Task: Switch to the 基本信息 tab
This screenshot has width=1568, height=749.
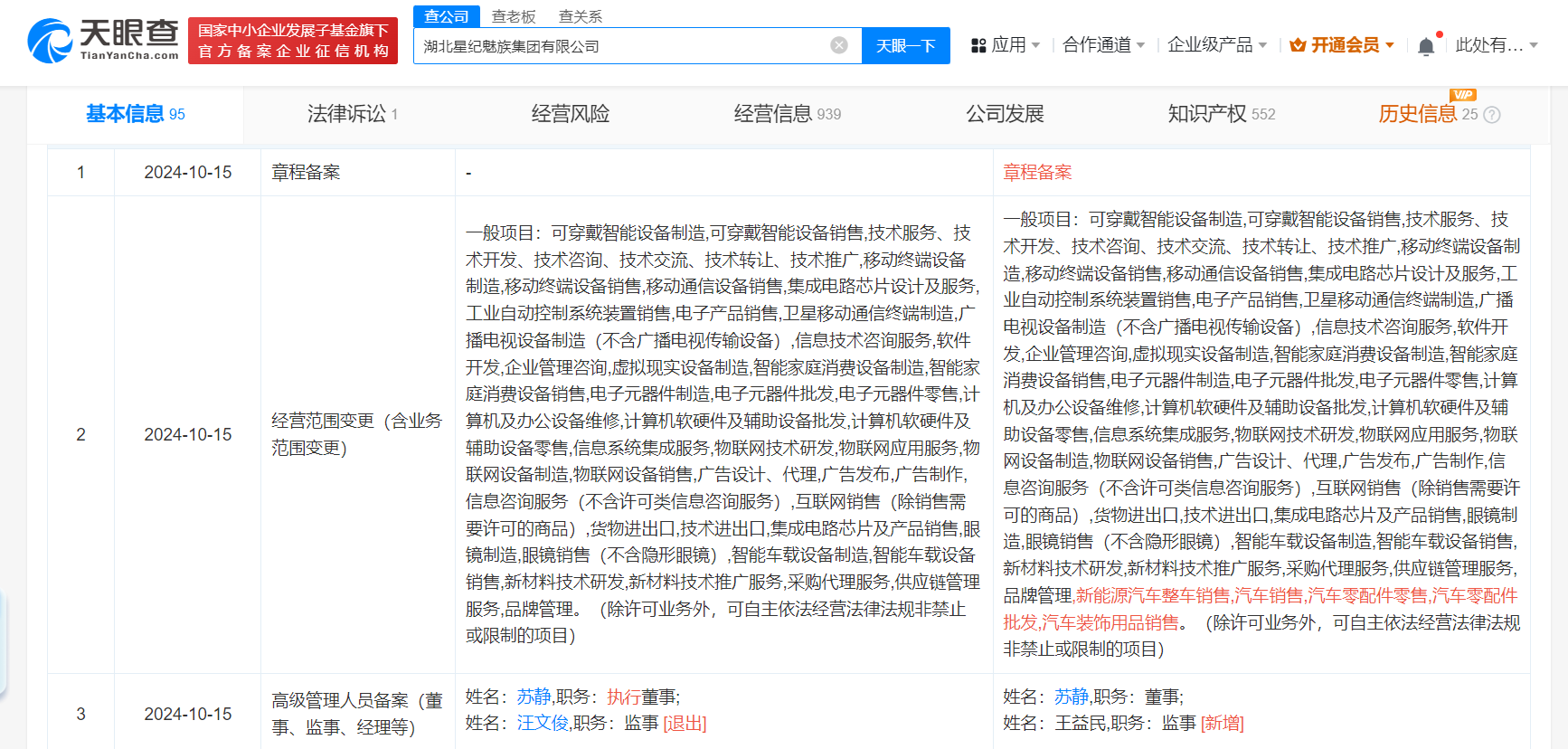Action: (135, 114)
